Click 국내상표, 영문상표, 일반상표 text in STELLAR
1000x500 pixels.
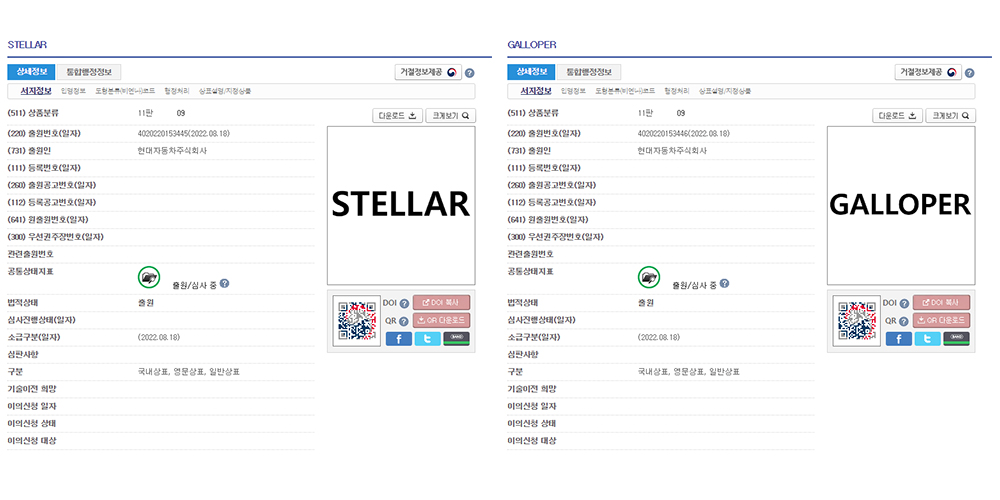coord(189,371)
